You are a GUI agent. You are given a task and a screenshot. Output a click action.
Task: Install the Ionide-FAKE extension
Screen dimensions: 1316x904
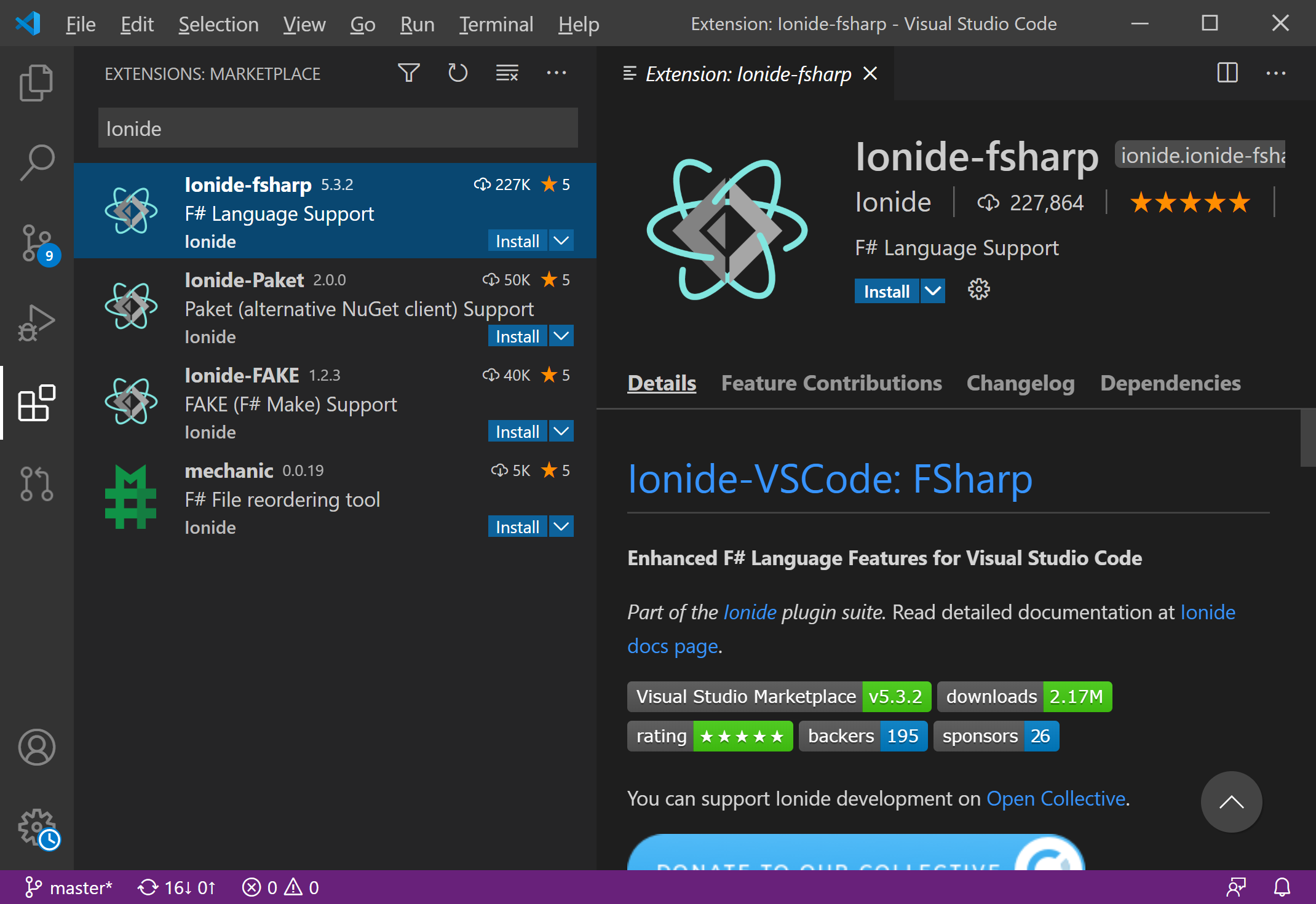pyautogui.click(x=517, y=431)
